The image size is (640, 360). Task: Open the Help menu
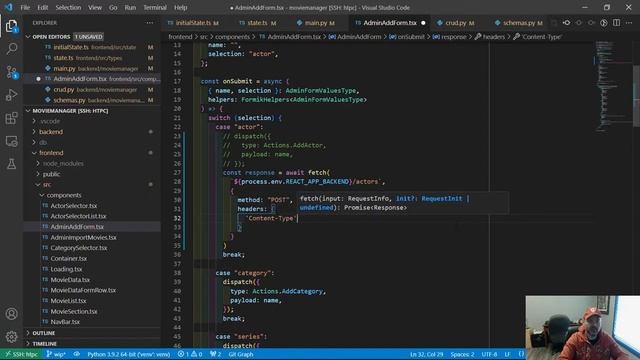(180, 7)
